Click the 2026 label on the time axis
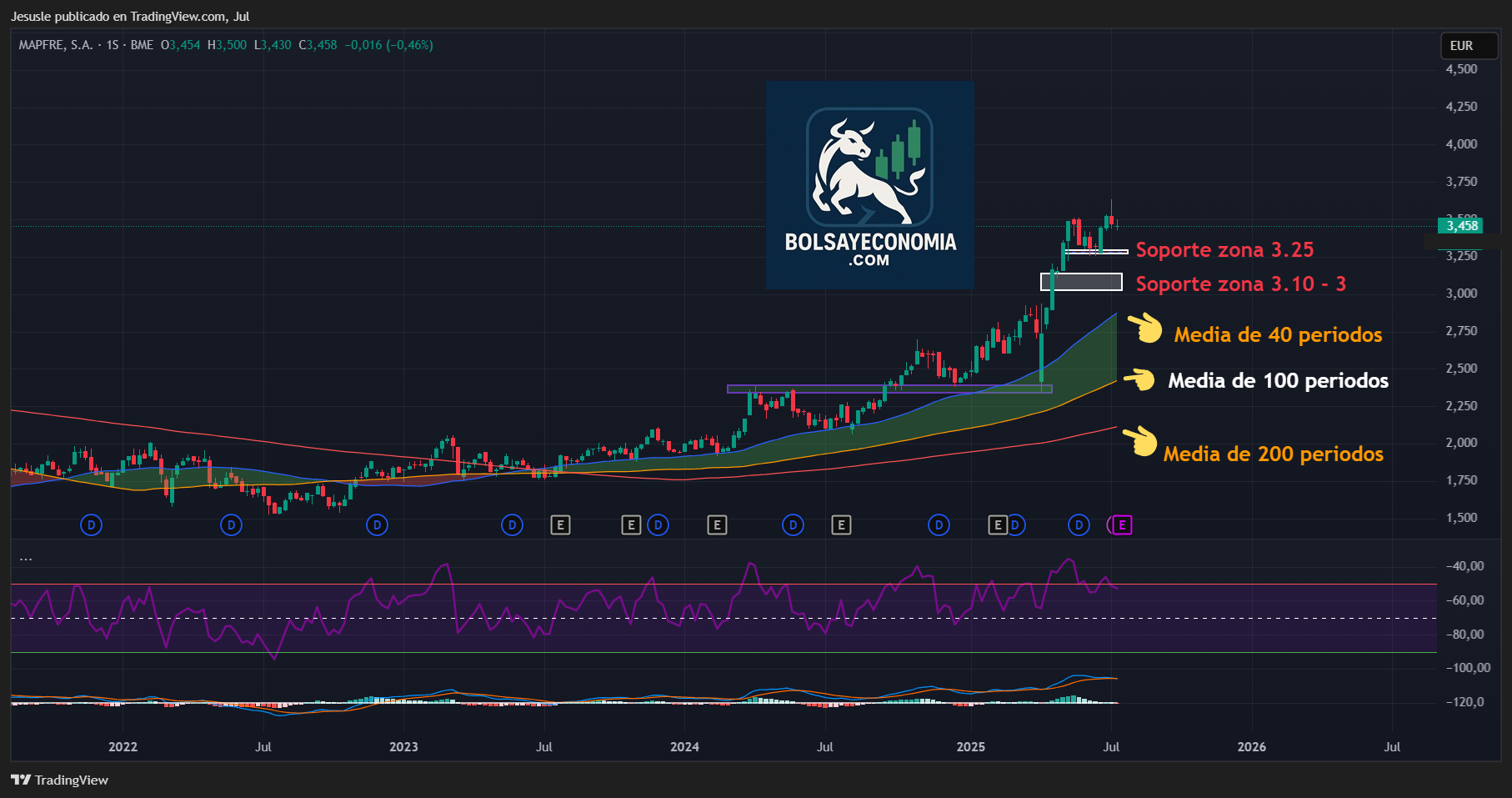The height and width of the screenshot is (798, 1512). (x=1251, y=746)
